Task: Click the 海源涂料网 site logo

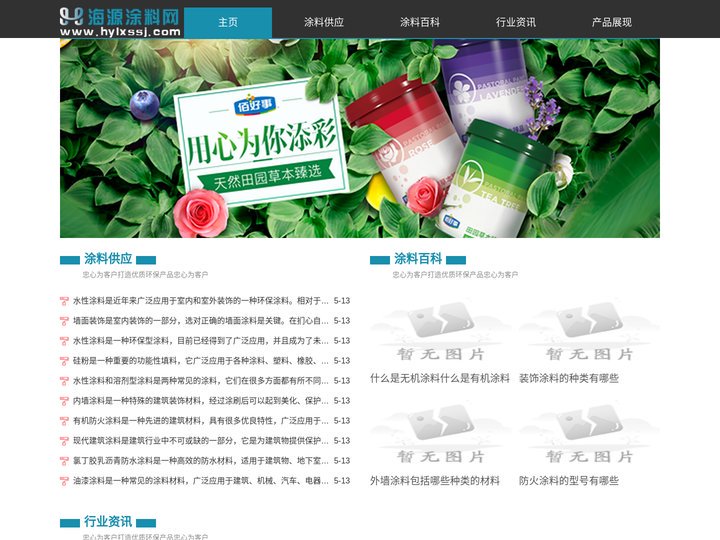Action: tap(120, 22)
